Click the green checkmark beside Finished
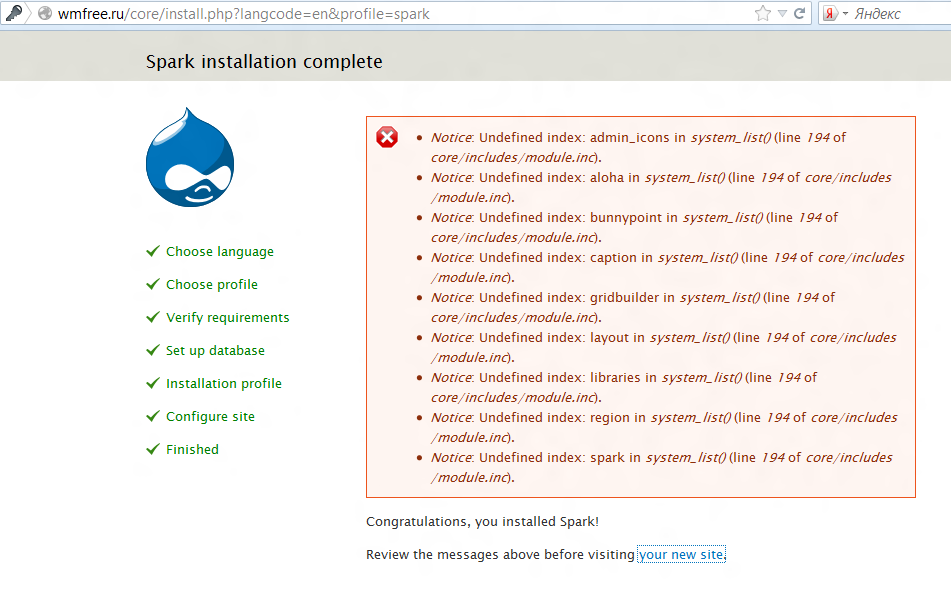The height and width of the screenshot is (596, 951). pos(152,449)
